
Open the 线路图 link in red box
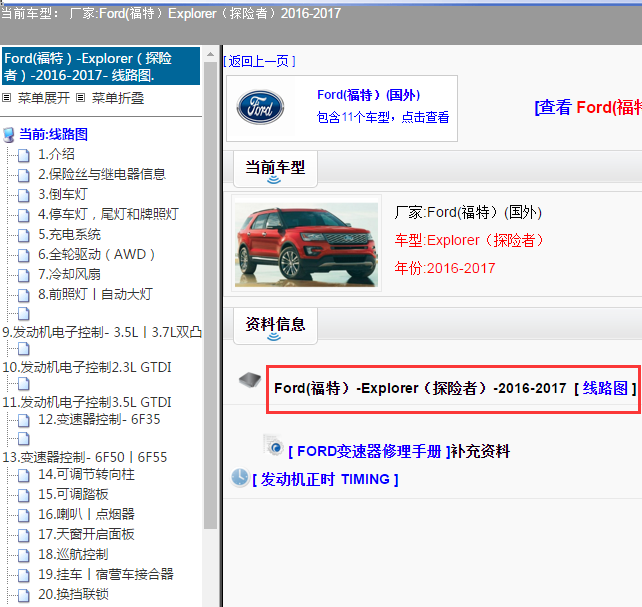605,388
